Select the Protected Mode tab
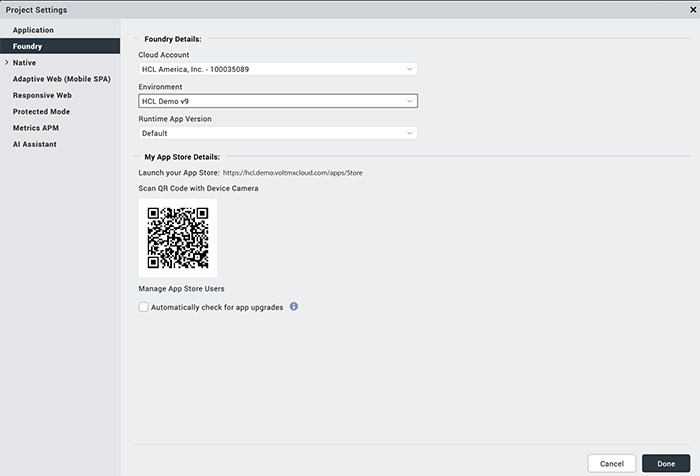 point(41,112)
